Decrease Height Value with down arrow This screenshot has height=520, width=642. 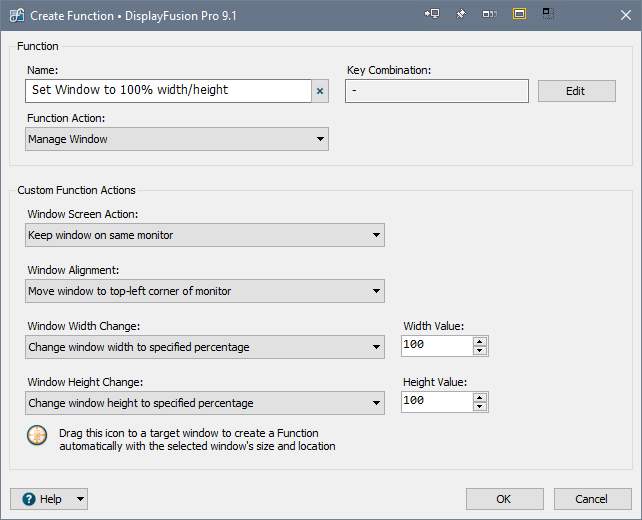[480, 407]
